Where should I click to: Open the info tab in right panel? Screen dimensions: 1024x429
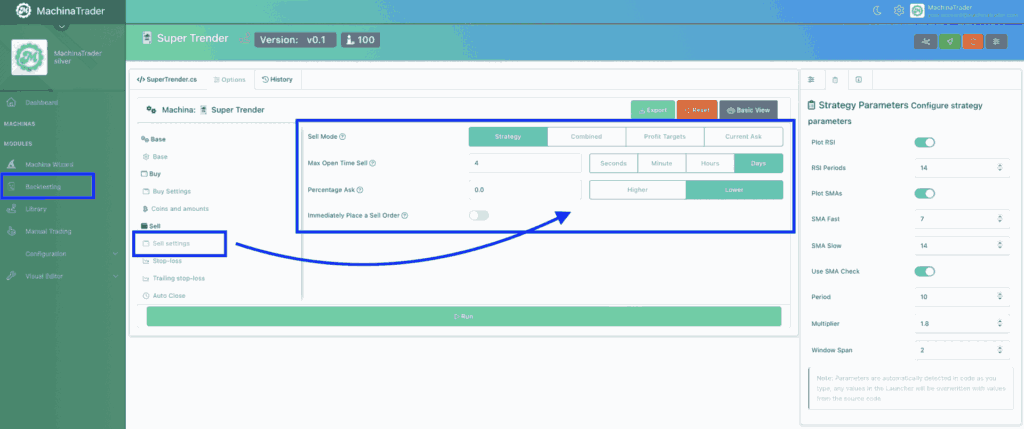pos(859,80)
